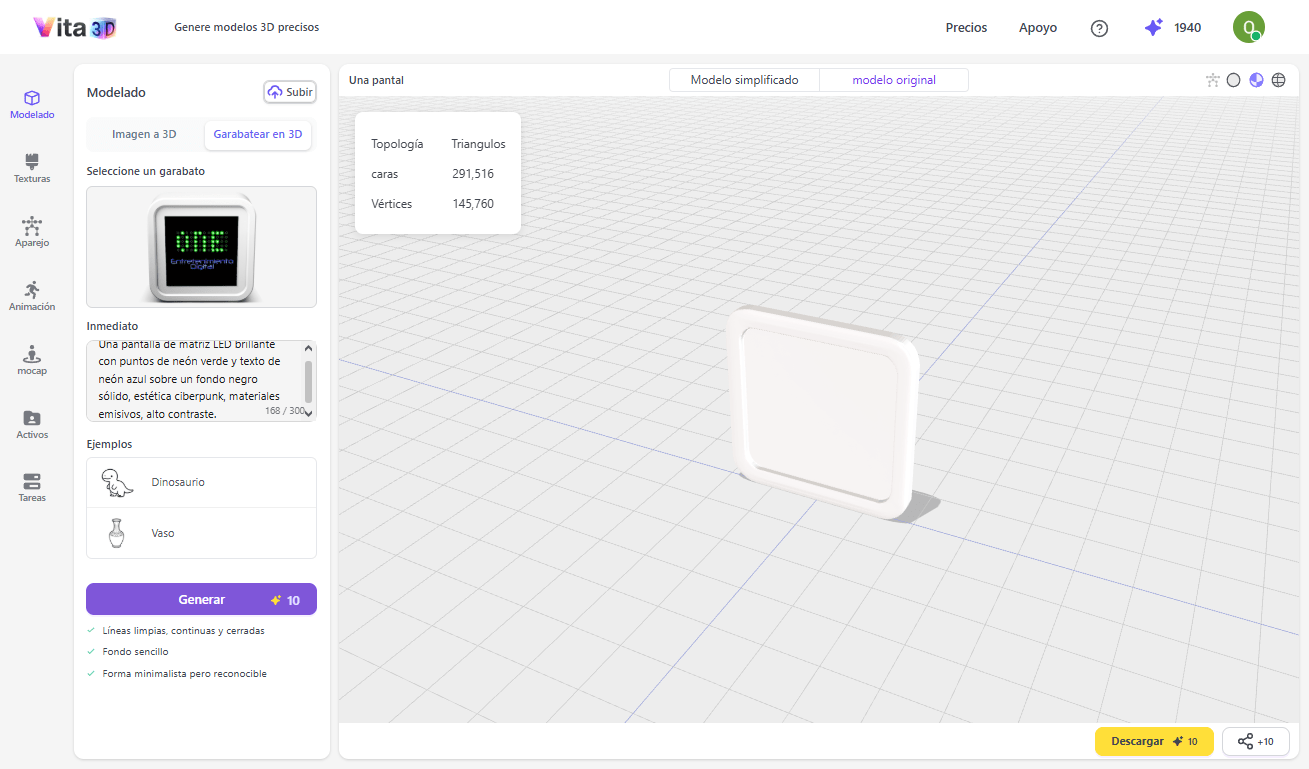Click the Generar button
The image size is (1309, 769).
[x=201, y=600]
